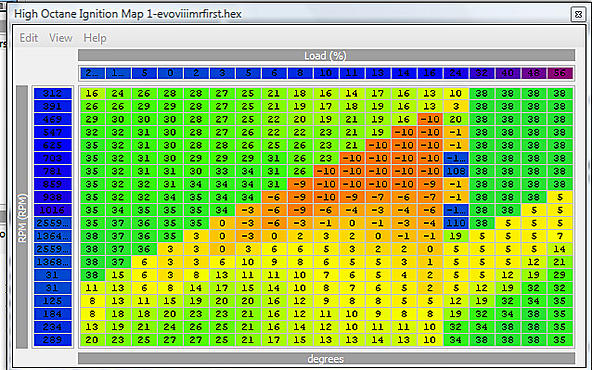Select the load axis header 24
Viewport: 592px width, 370px height.
click(456, 73)
